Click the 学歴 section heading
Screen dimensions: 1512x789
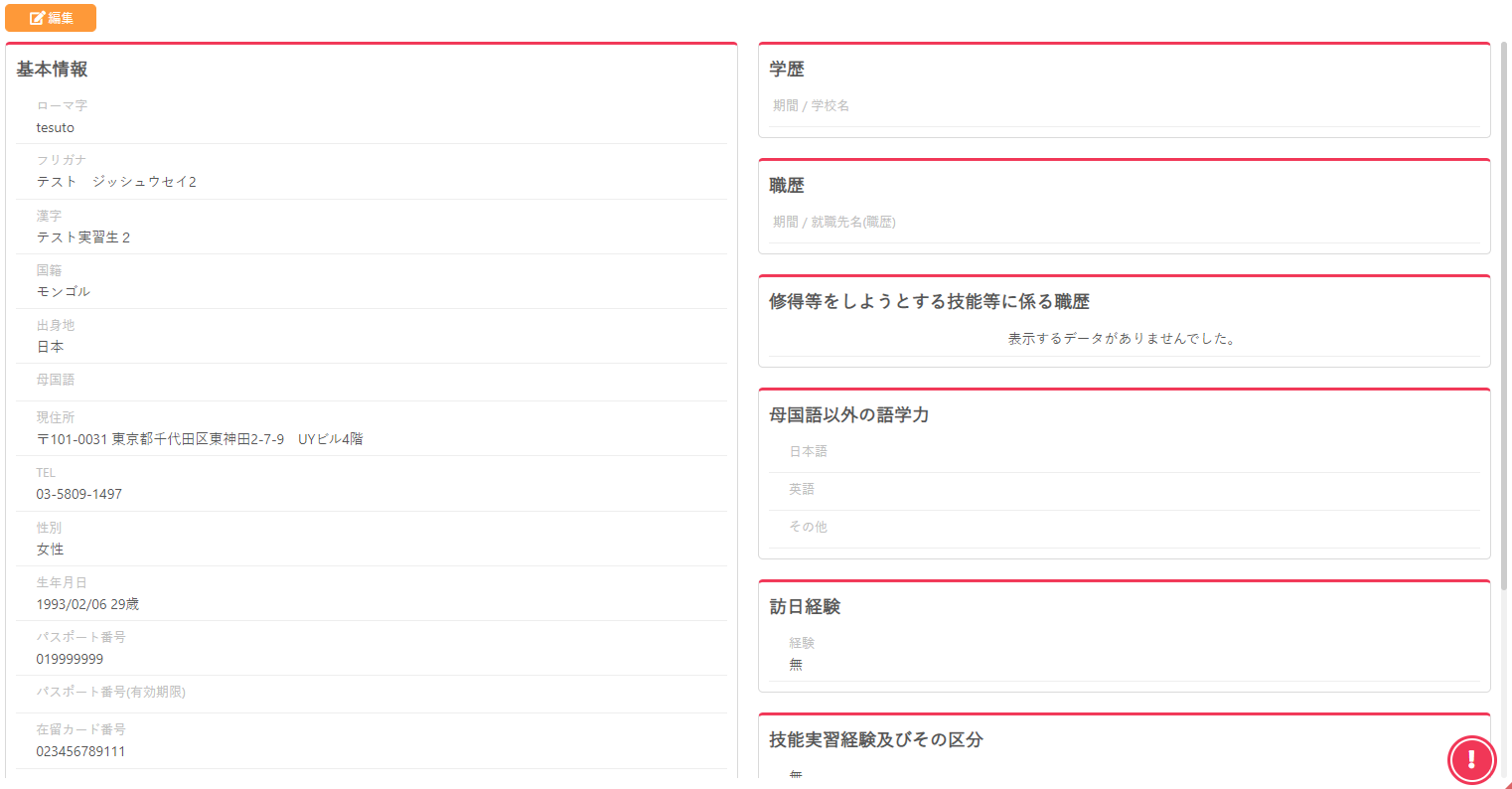coord(787,70)
